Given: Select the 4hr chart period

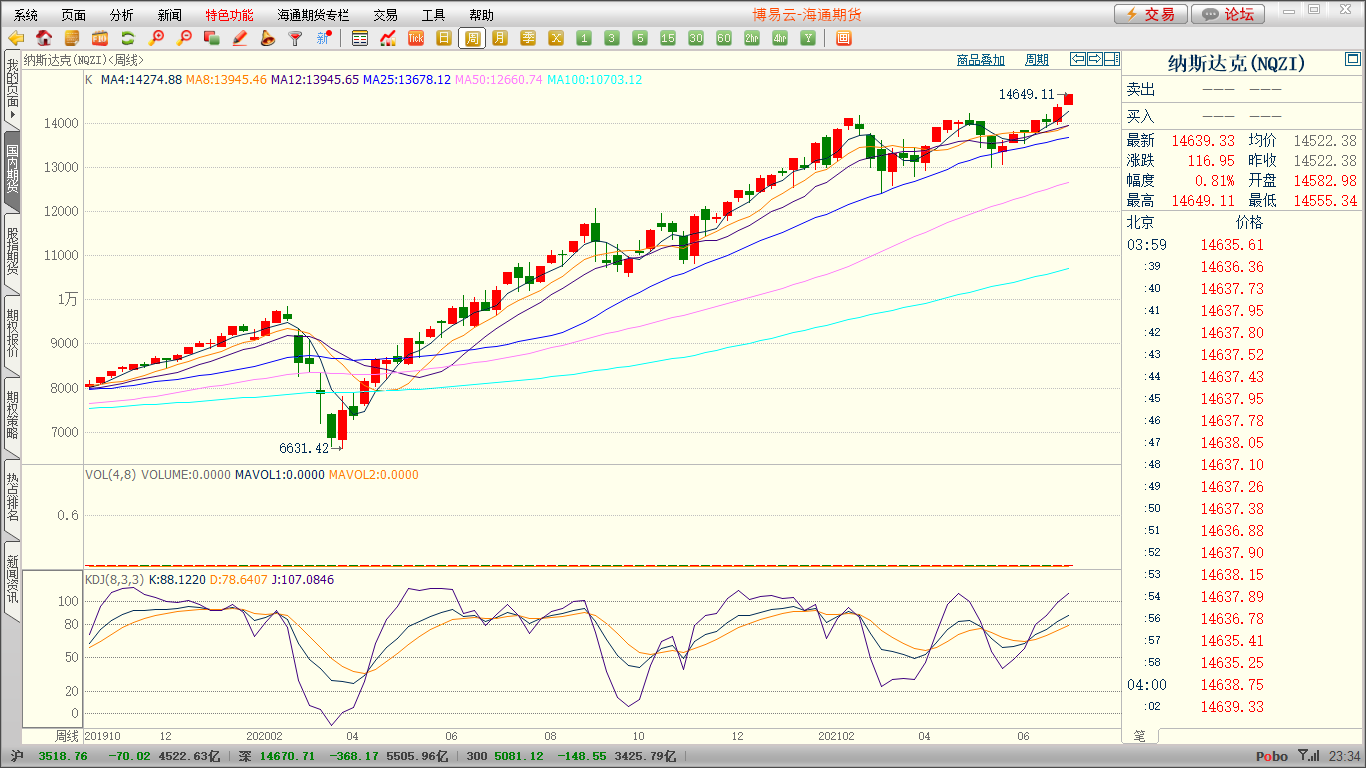Looking at the screenshot, I should [780, 38].
